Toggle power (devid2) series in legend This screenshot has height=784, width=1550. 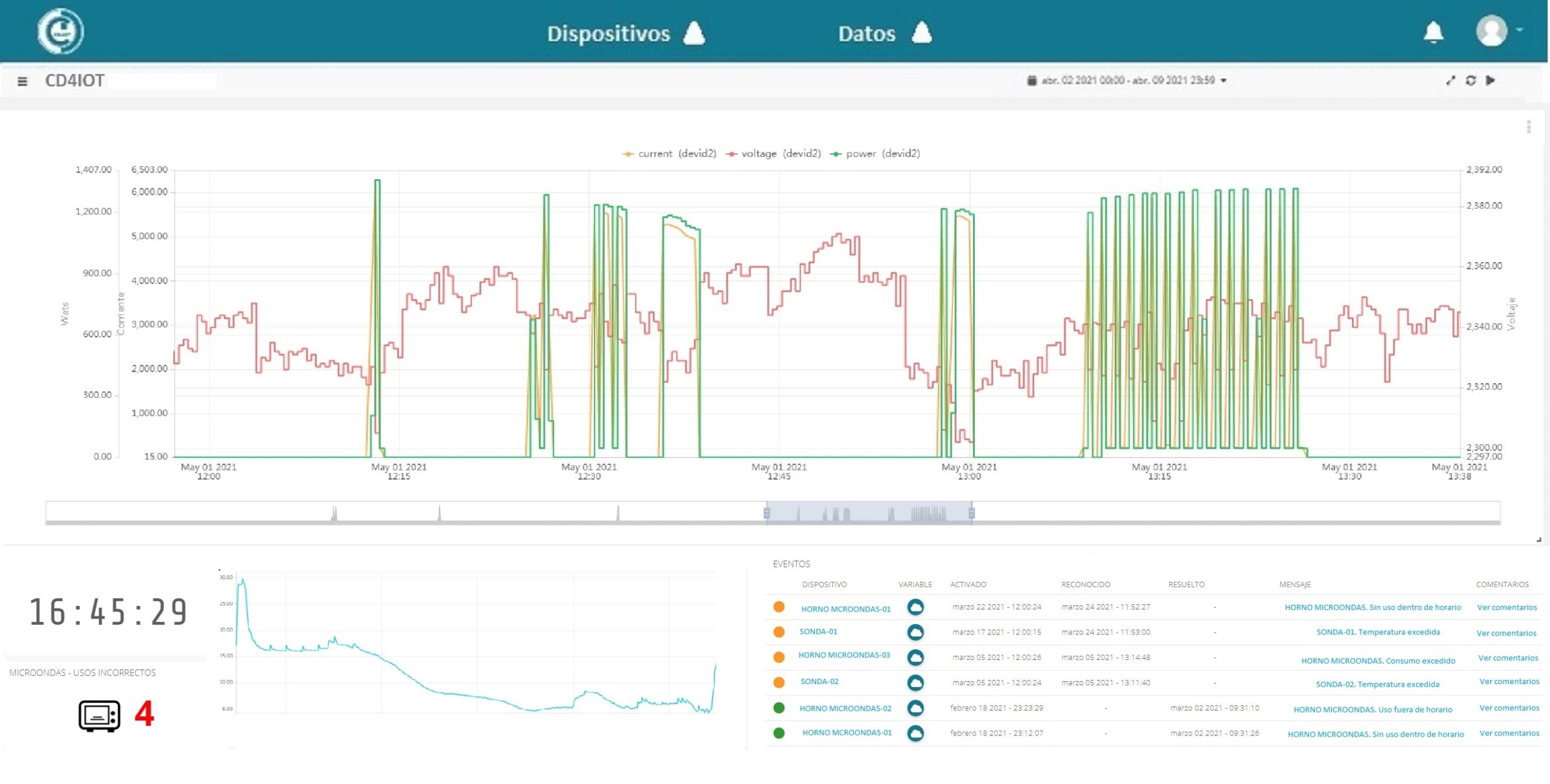click(x=875, y=154)
